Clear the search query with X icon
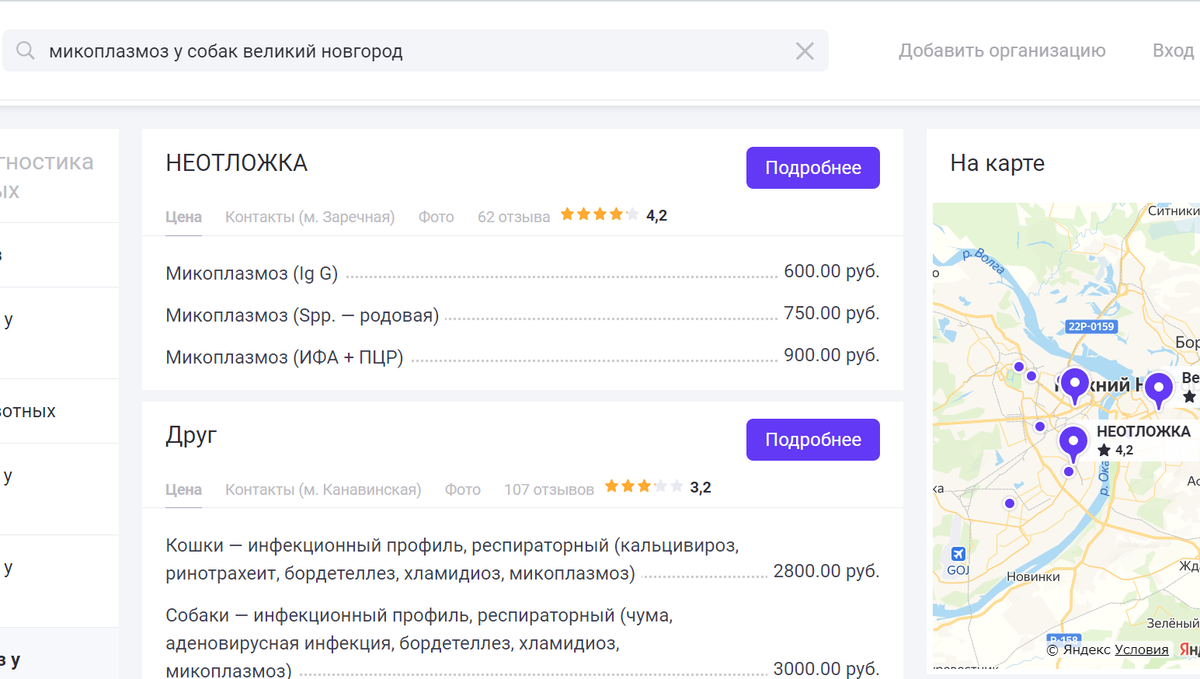The image size is (1200, 679). click(x=804, y=51)
